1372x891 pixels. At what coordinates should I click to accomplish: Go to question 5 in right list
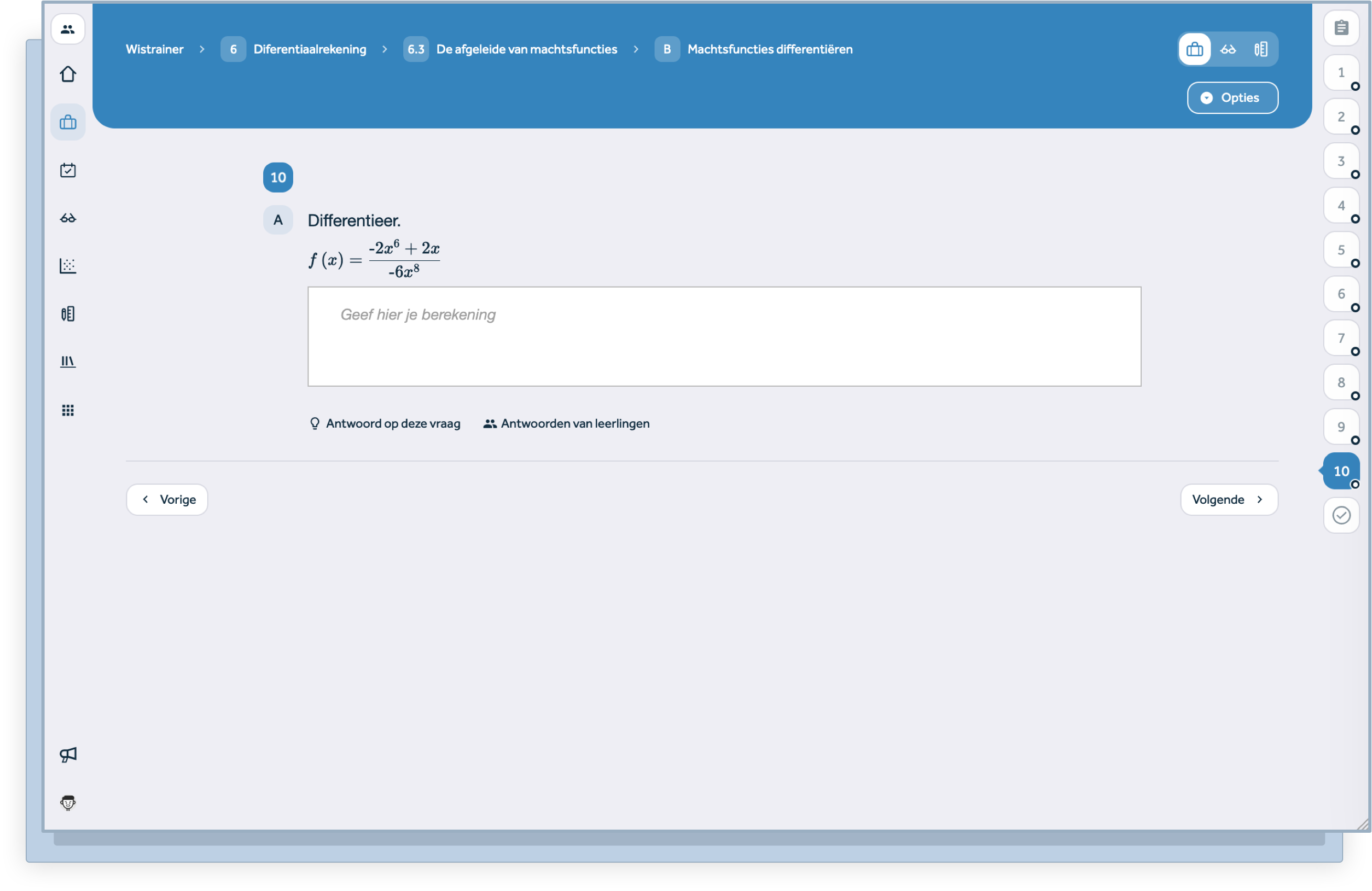1341,250
